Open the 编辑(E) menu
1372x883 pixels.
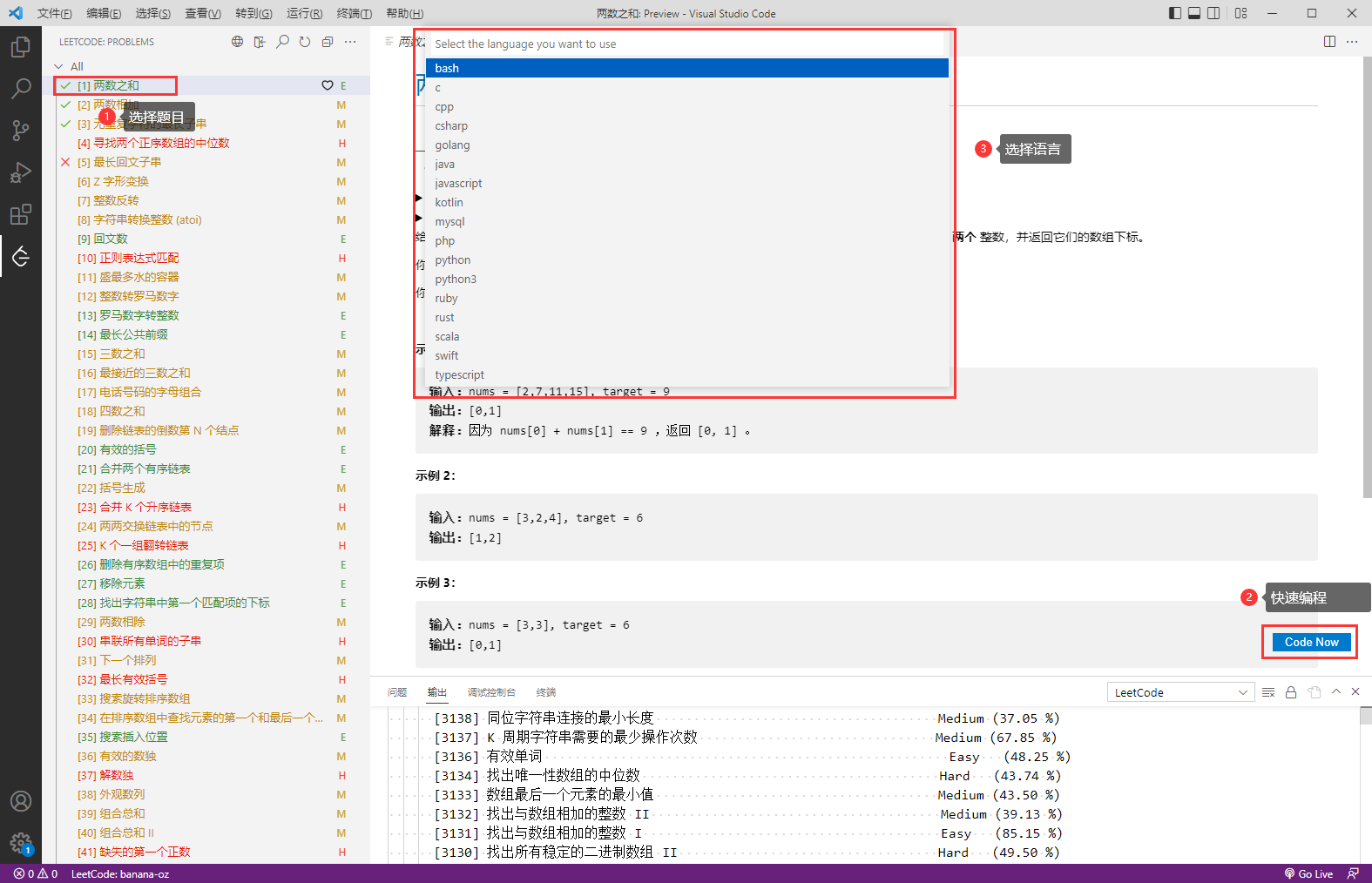coord(104,13)
